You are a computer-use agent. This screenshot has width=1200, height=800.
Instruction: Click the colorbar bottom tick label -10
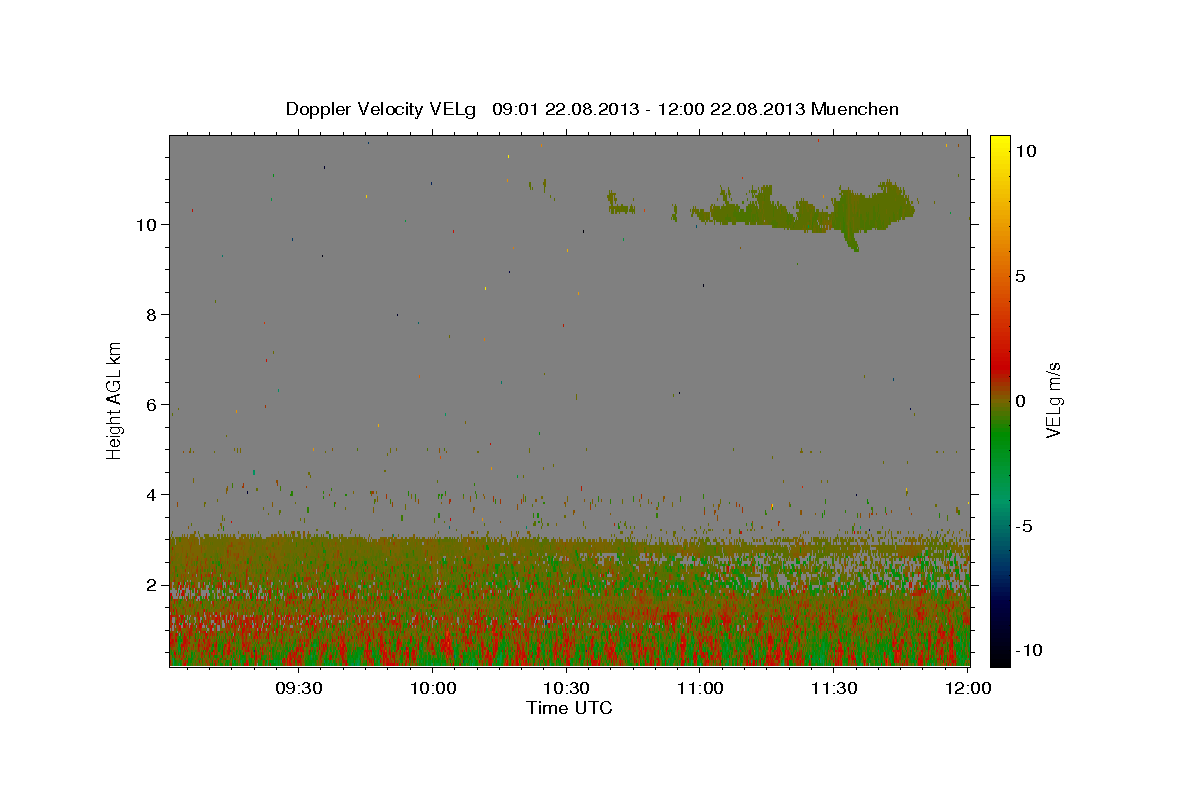[1029, 651]
